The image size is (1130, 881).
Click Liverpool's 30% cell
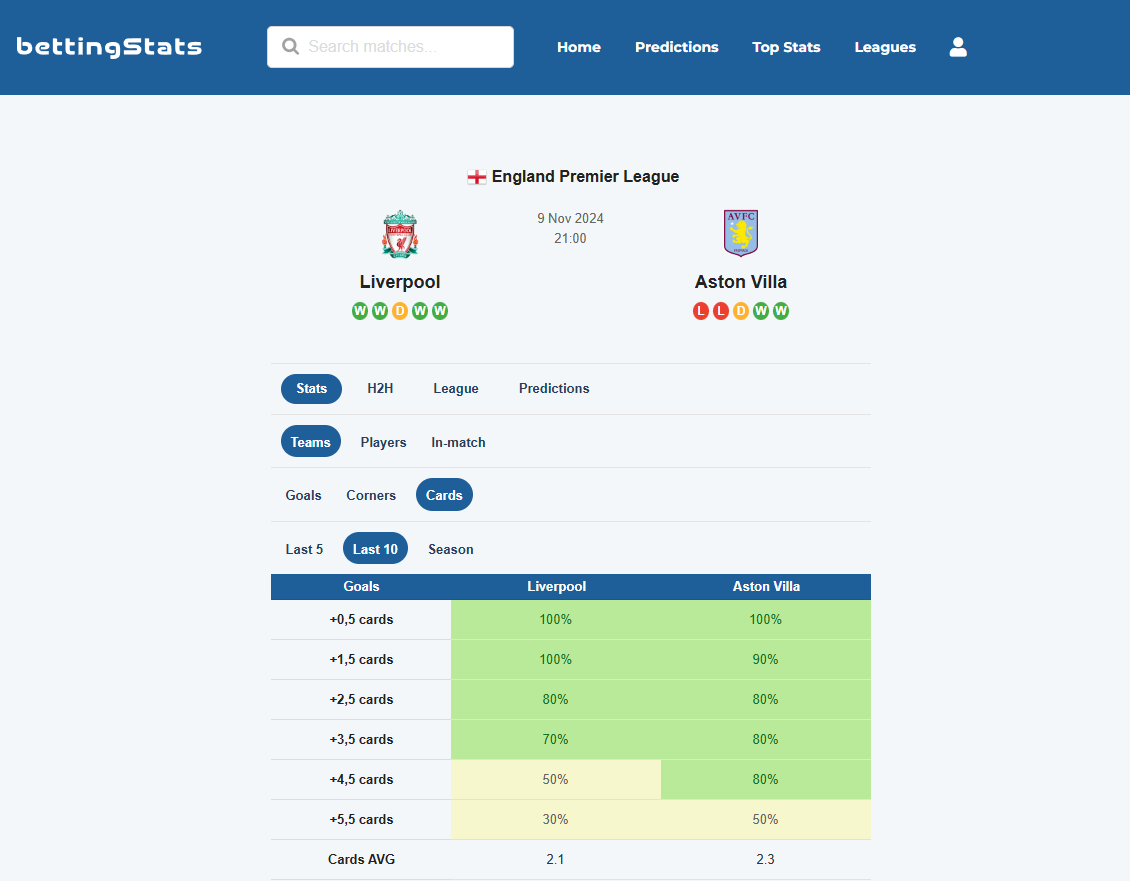(x=556, y=820)
